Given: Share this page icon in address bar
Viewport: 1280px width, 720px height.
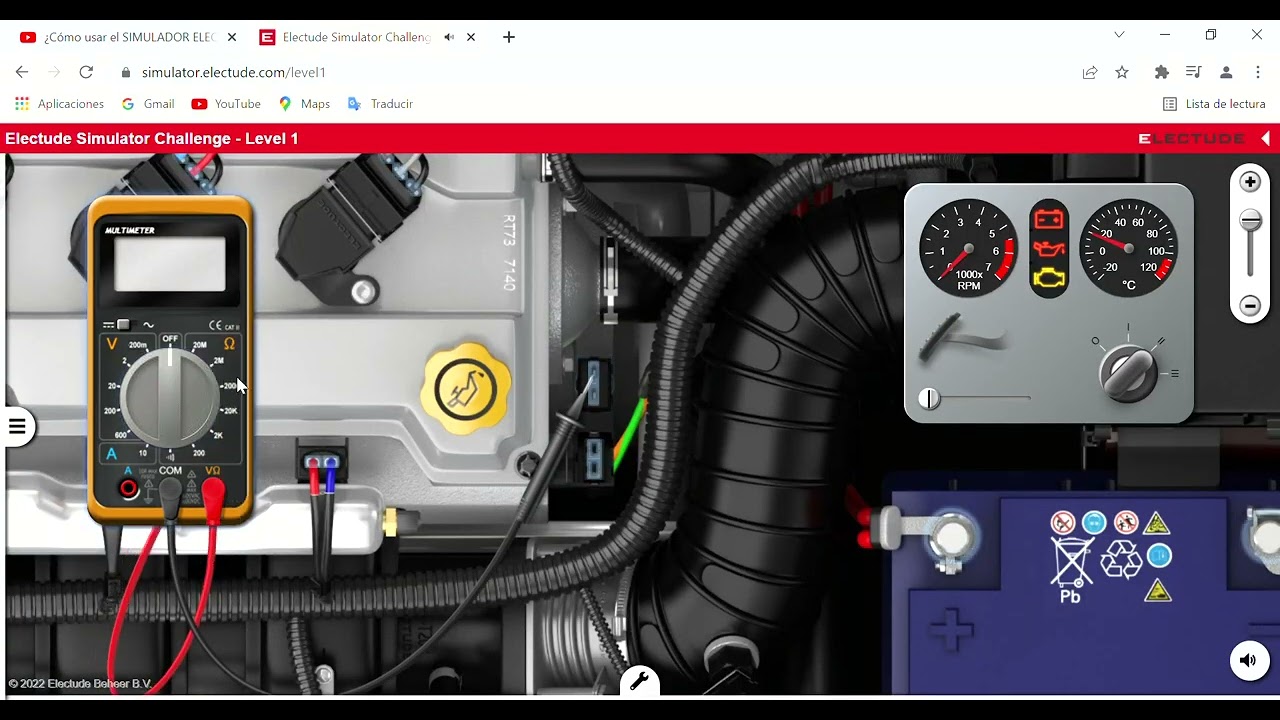Looking at the screenshot, I should pos(1090,72).
